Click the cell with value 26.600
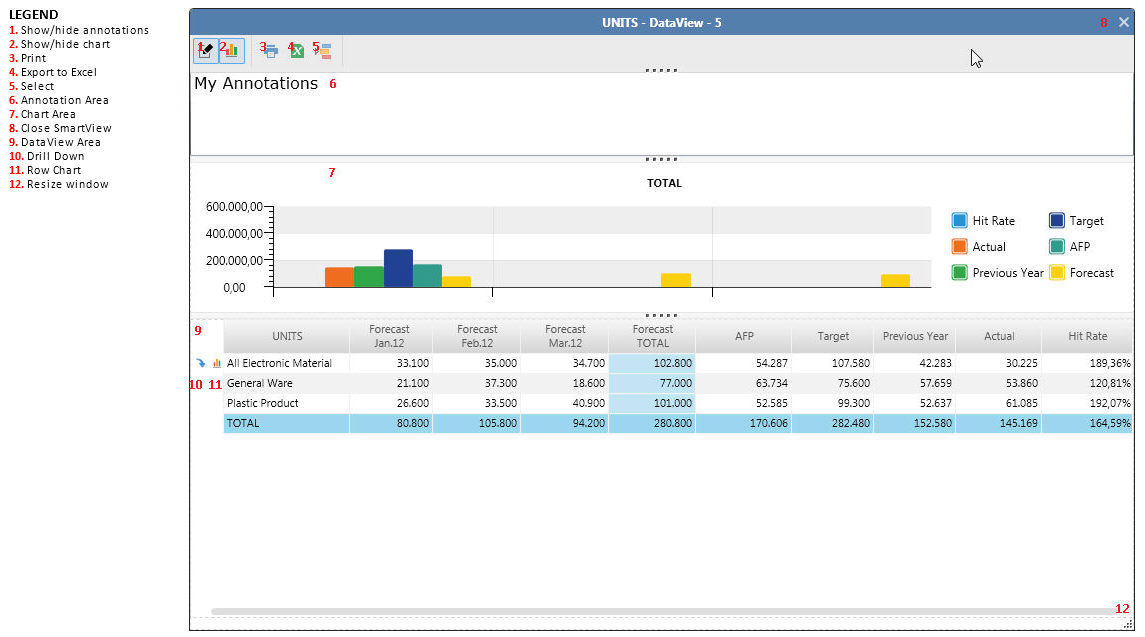 point(391,403)
